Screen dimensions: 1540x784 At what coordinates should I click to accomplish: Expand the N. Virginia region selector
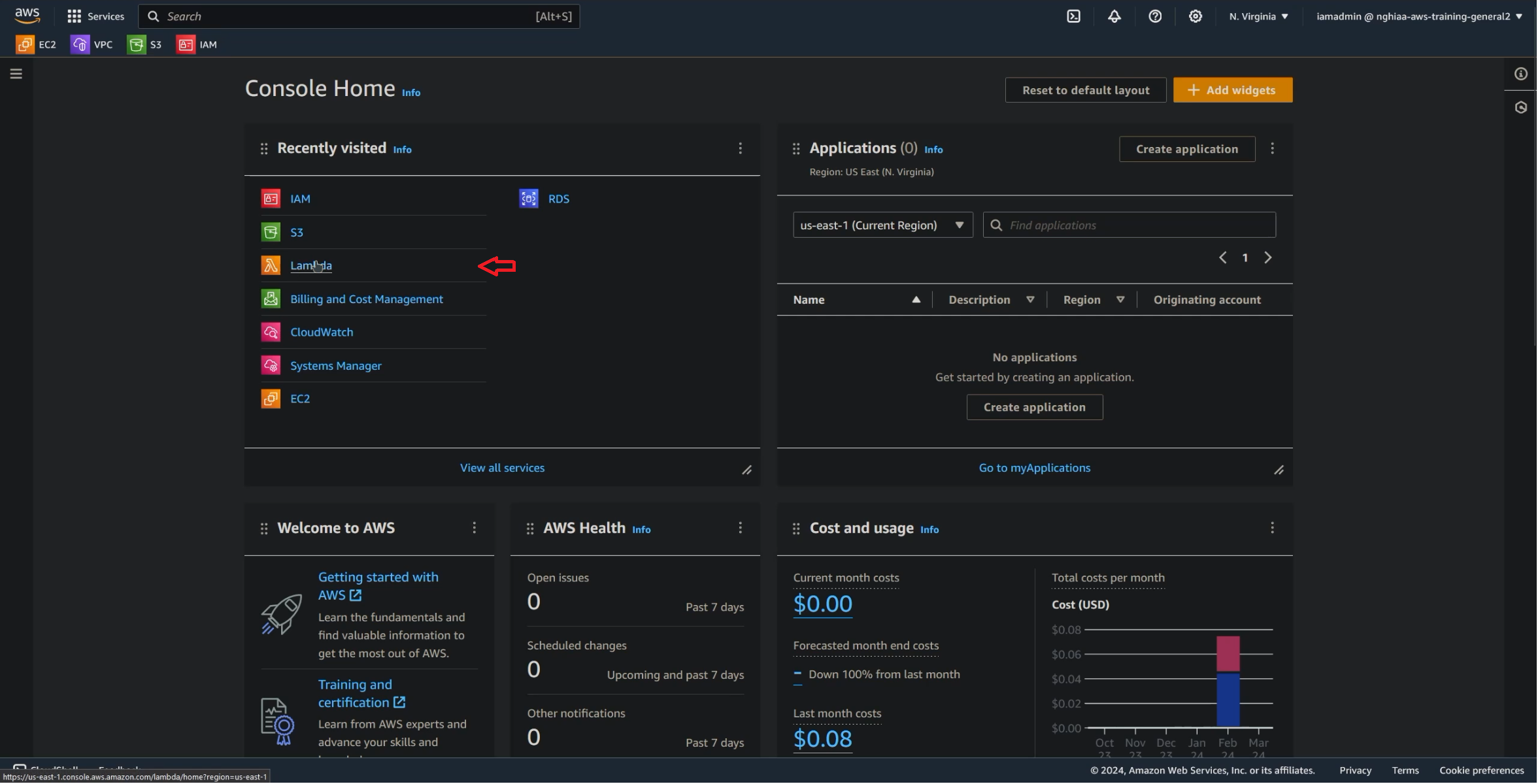(1258, 16)
